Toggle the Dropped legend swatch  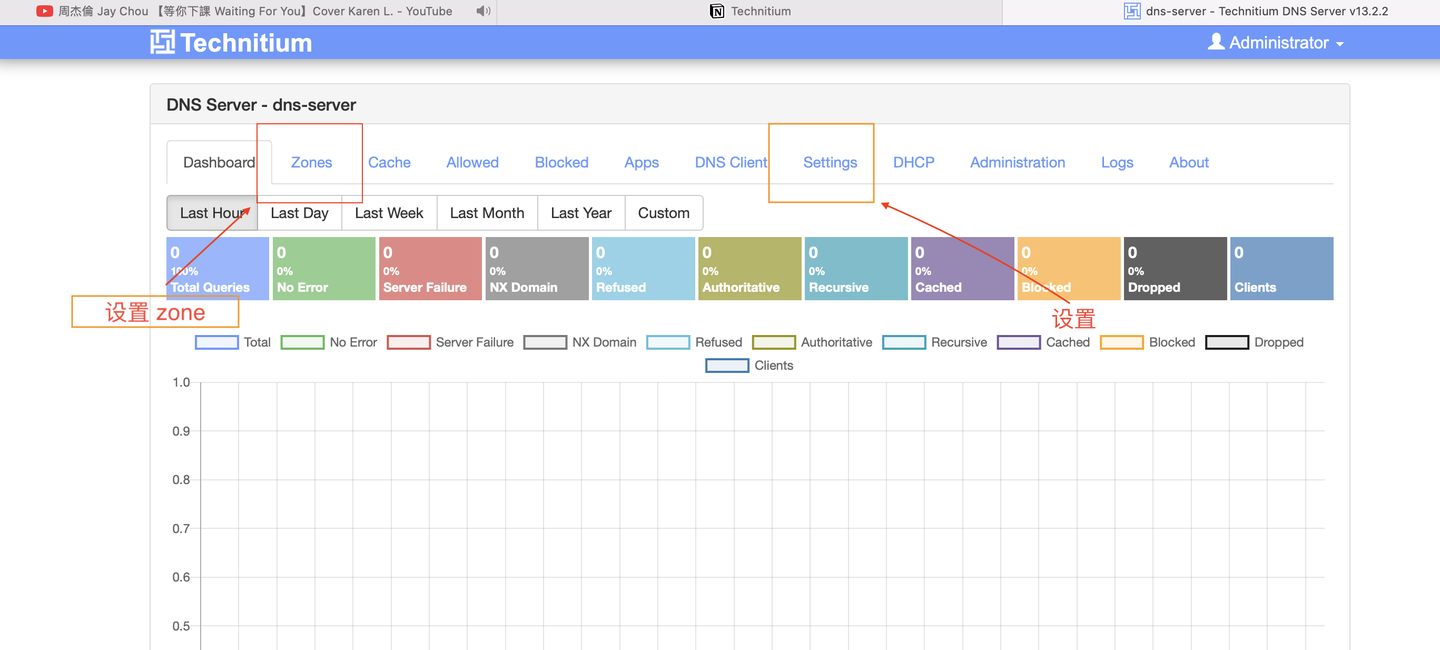[1227, 342]
